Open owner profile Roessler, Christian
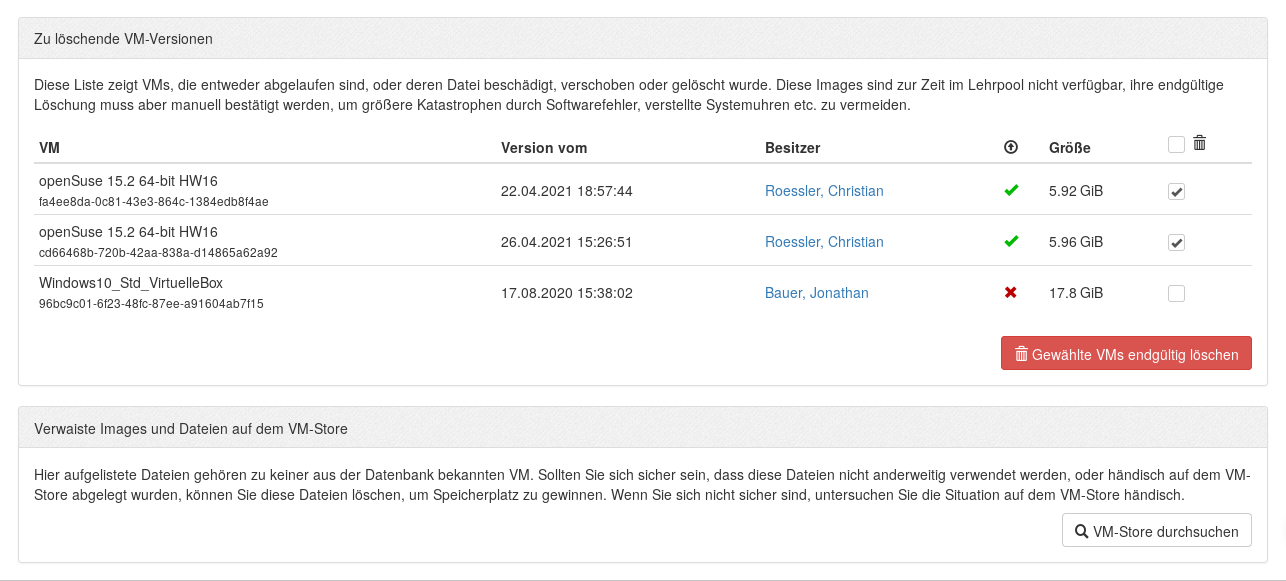1286x581 pixels. pos(824,191)
